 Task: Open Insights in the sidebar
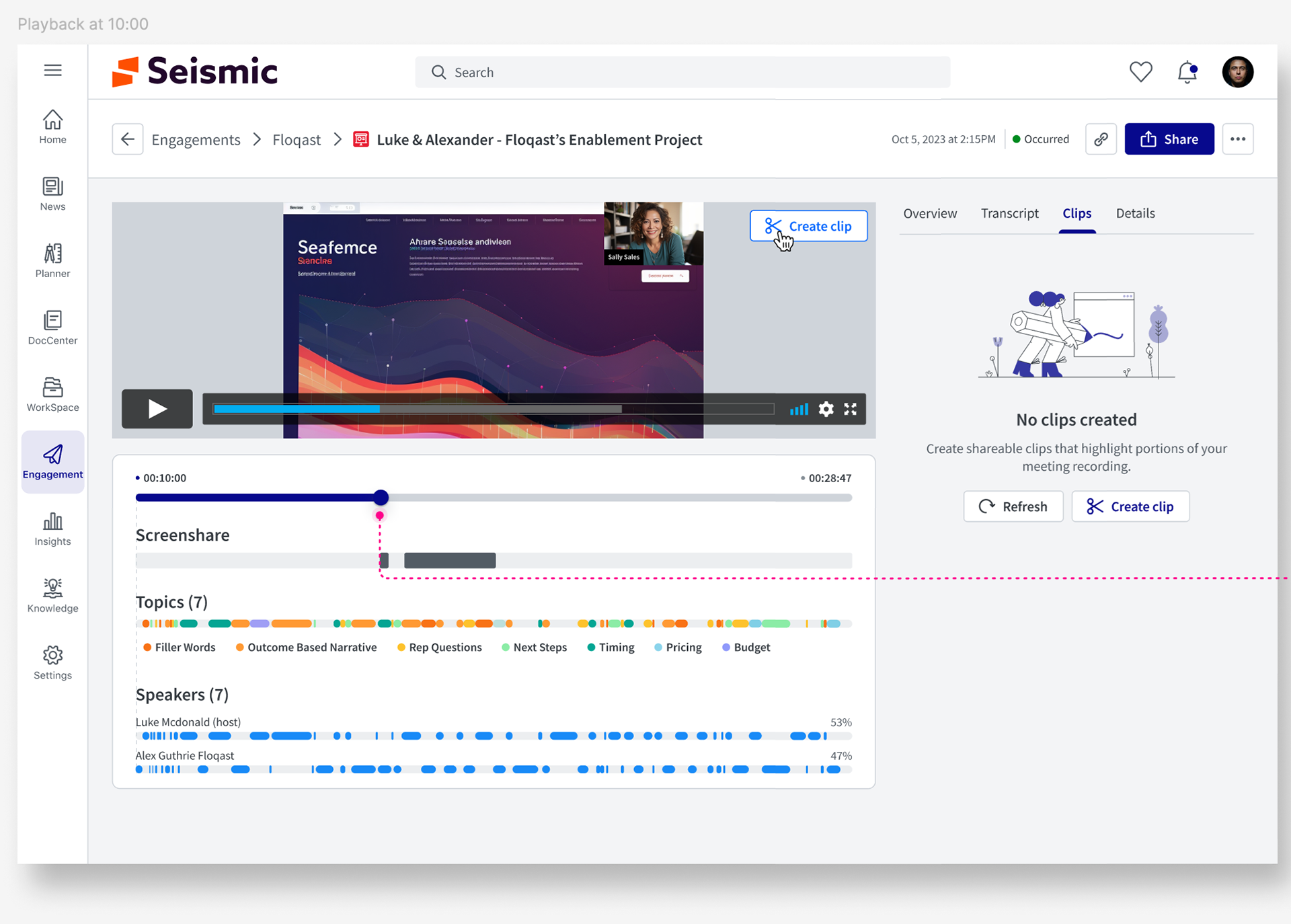click(52, 529)
